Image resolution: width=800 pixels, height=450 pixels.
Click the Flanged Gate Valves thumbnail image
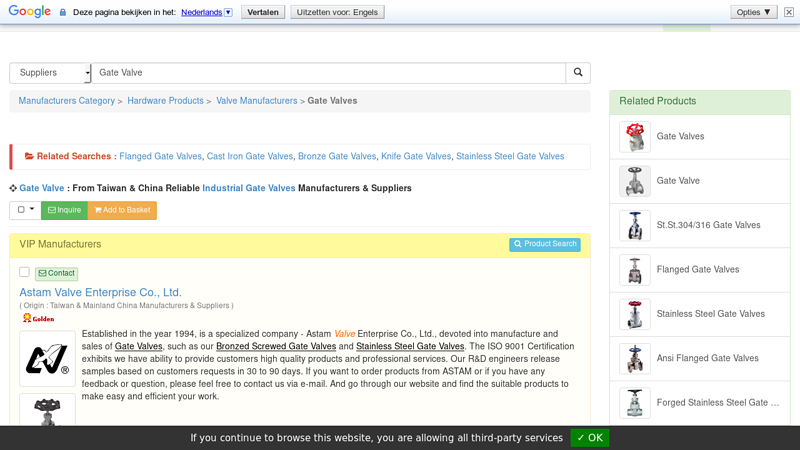tap(635, 270)
